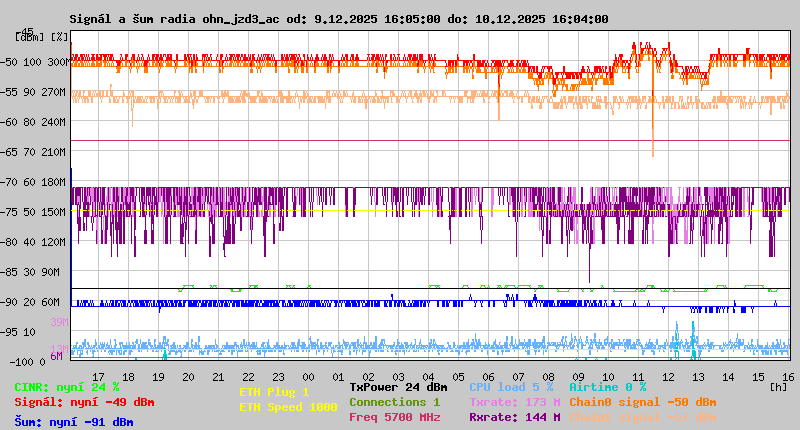This screenshot has width=800, height=430.
Task: Select the TxPower 24 dBm label
Action: 398,386
